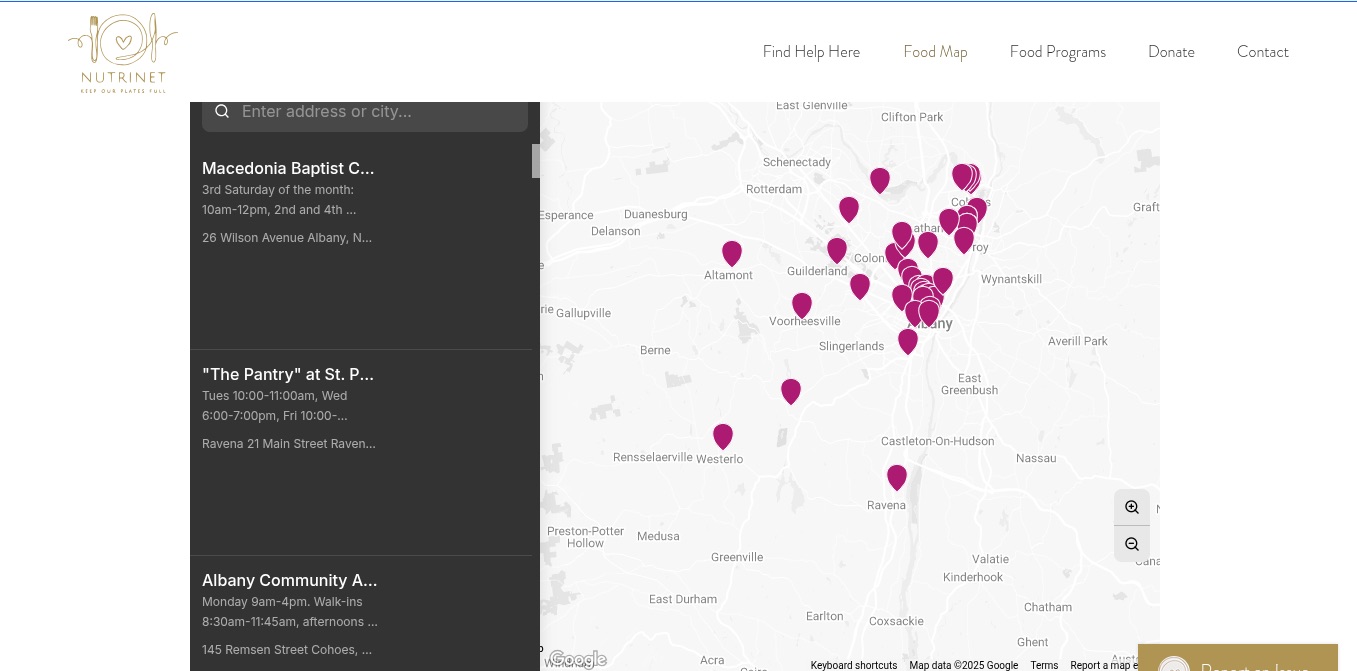Click the Google logo on map

(577, 659)
